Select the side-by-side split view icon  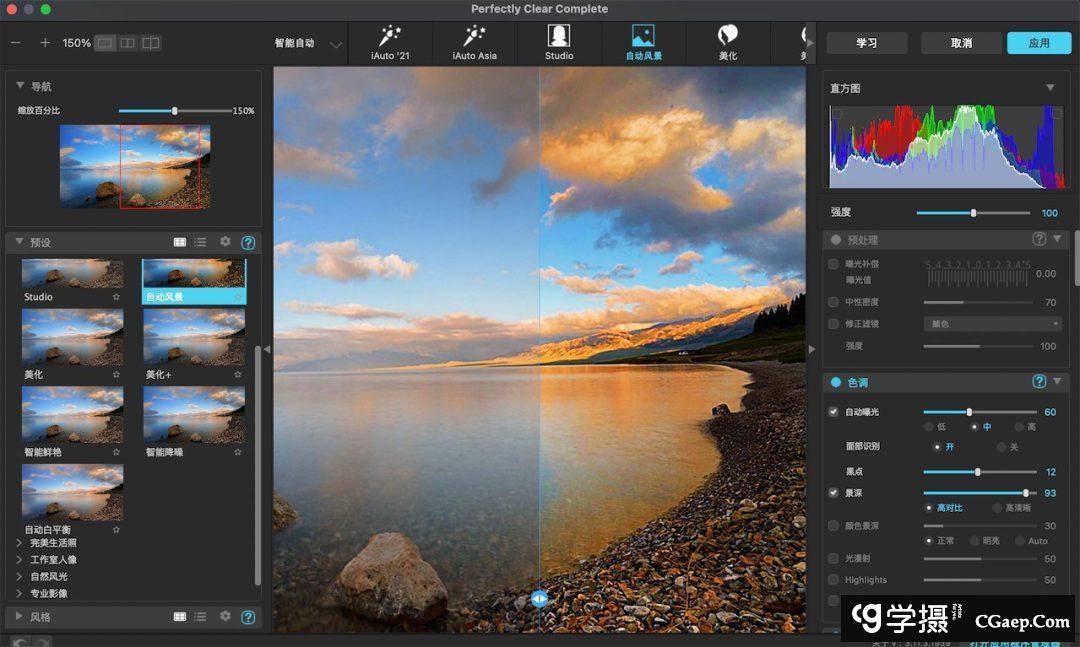click(x=127, y=43)
